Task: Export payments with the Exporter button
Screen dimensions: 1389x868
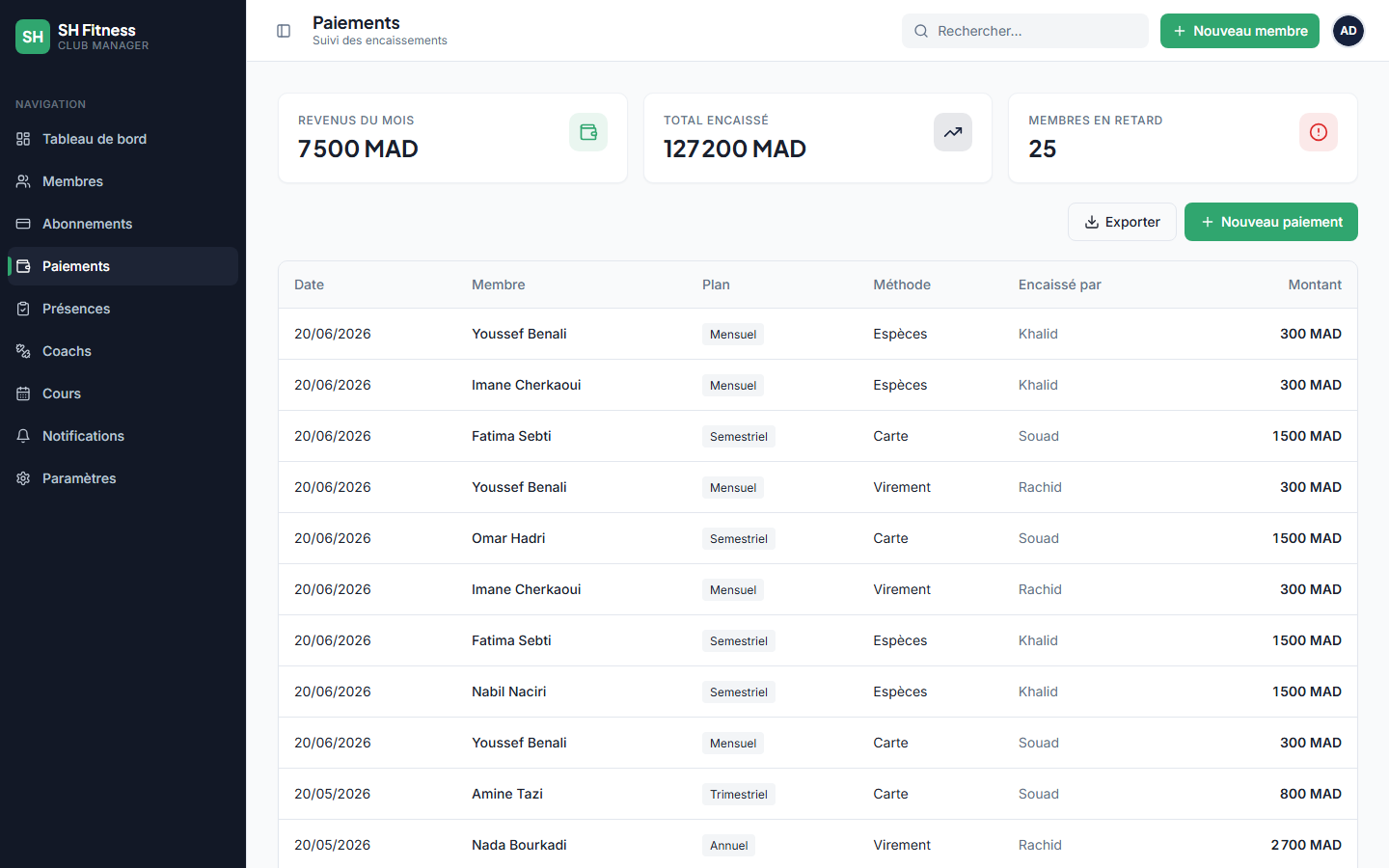Action: (x=1122, y=222)
